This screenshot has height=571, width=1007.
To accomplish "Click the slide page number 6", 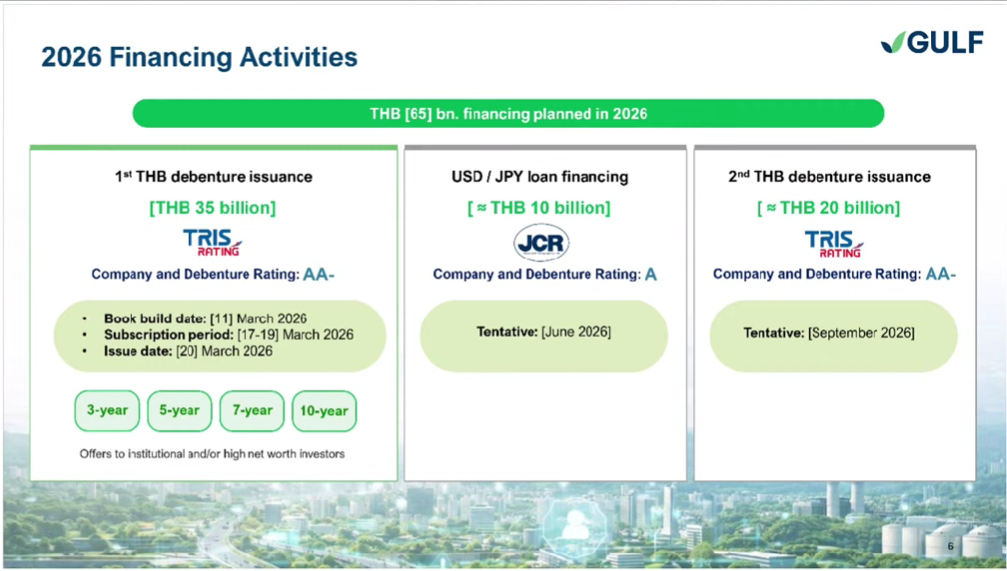I will pos(950,546).
